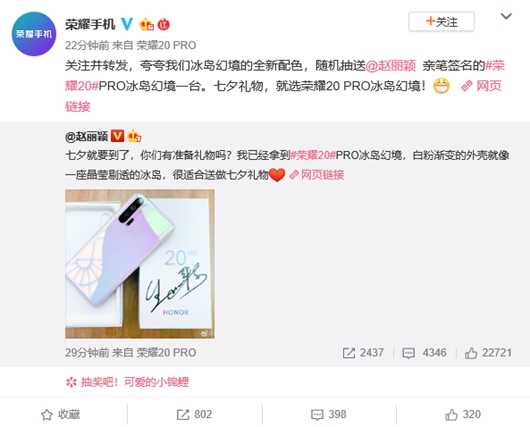This screenshot has width=530, height=427.
Task: Open the #荣耀20# hashtag in the reposted text
Action: point(313,155)
